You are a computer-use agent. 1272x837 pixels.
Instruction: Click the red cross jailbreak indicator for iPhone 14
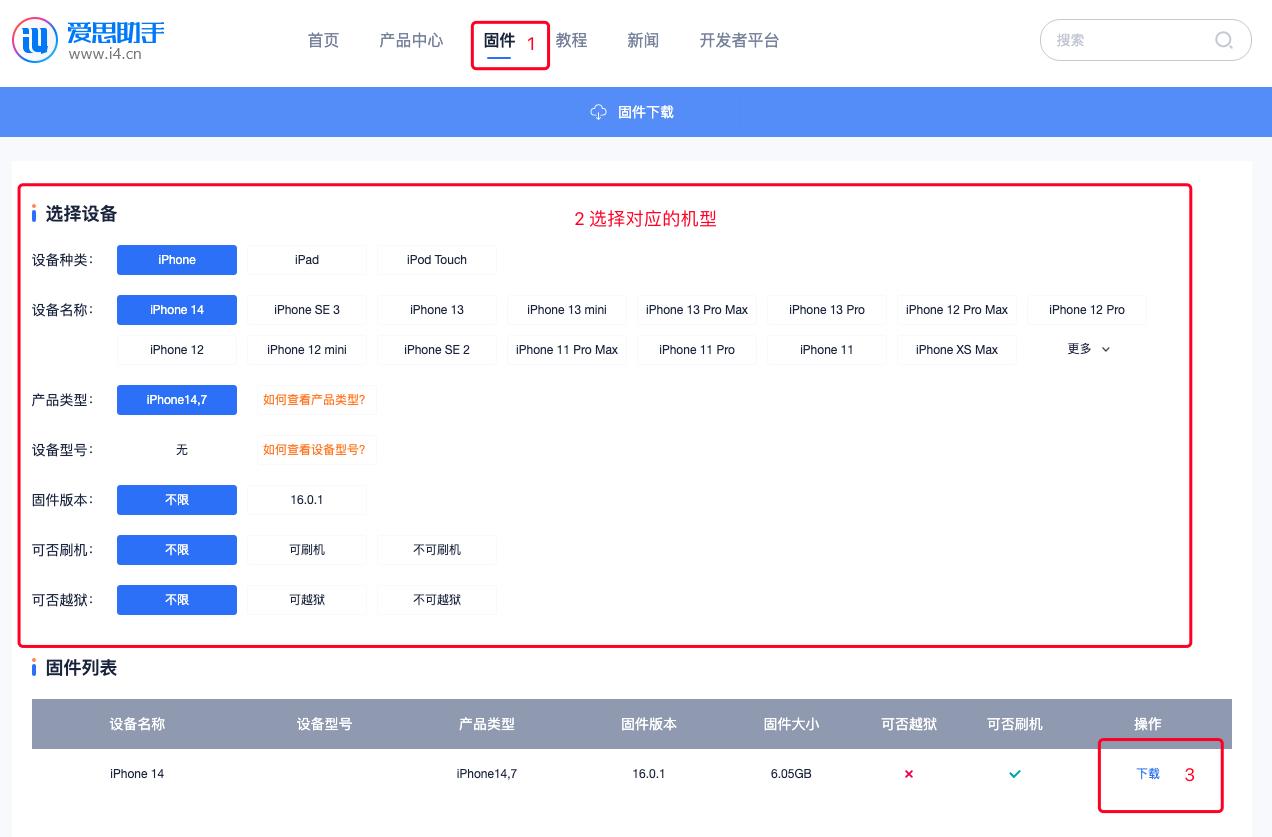908,773
